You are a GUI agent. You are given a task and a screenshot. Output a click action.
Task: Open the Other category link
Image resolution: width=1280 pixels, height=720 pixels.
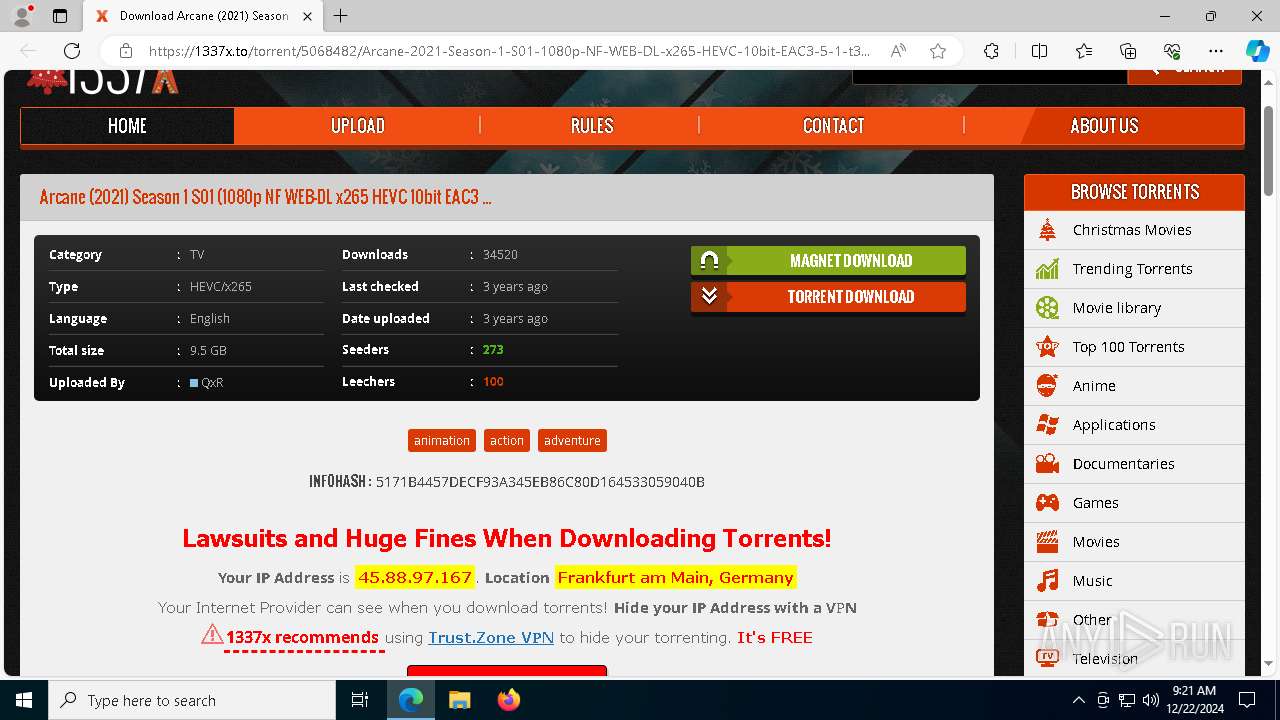(1092, 620)
